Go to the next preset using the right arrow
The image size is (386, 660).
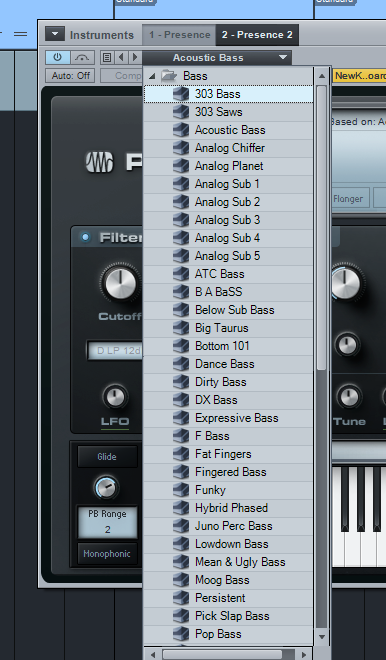tap(135, 57)
